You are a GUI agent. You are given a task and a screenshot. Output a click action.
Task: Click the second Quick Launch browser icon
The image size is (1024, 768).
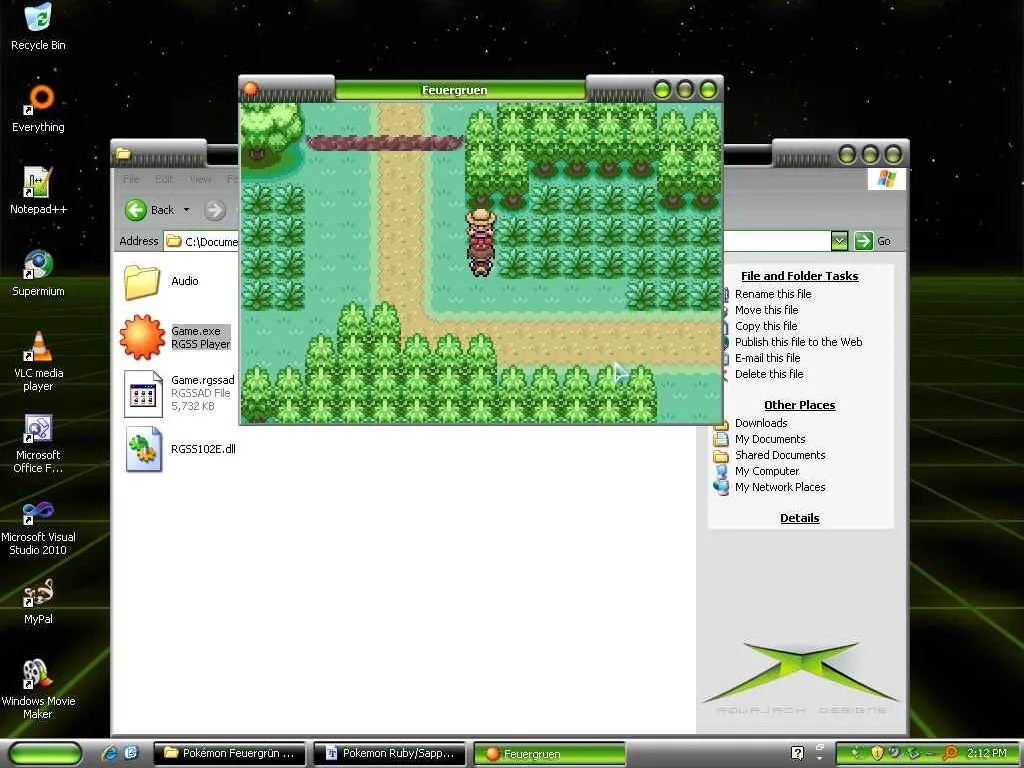131,753
